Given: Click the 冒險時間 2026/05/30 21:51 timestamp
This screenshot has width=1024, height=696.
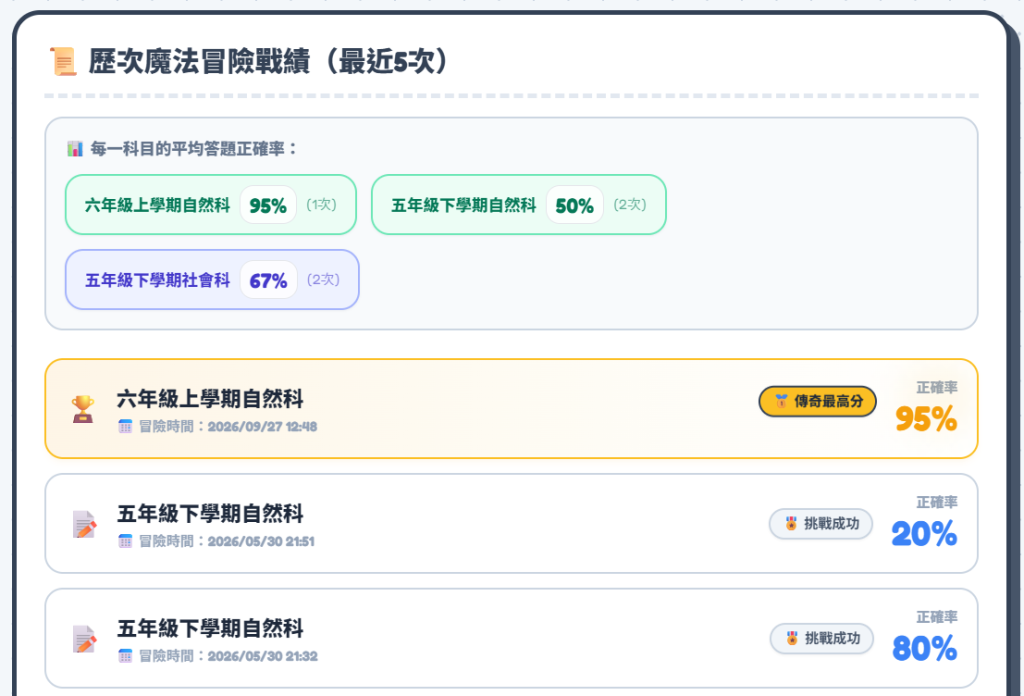Looking at the screenshot, I should (227, 542).
